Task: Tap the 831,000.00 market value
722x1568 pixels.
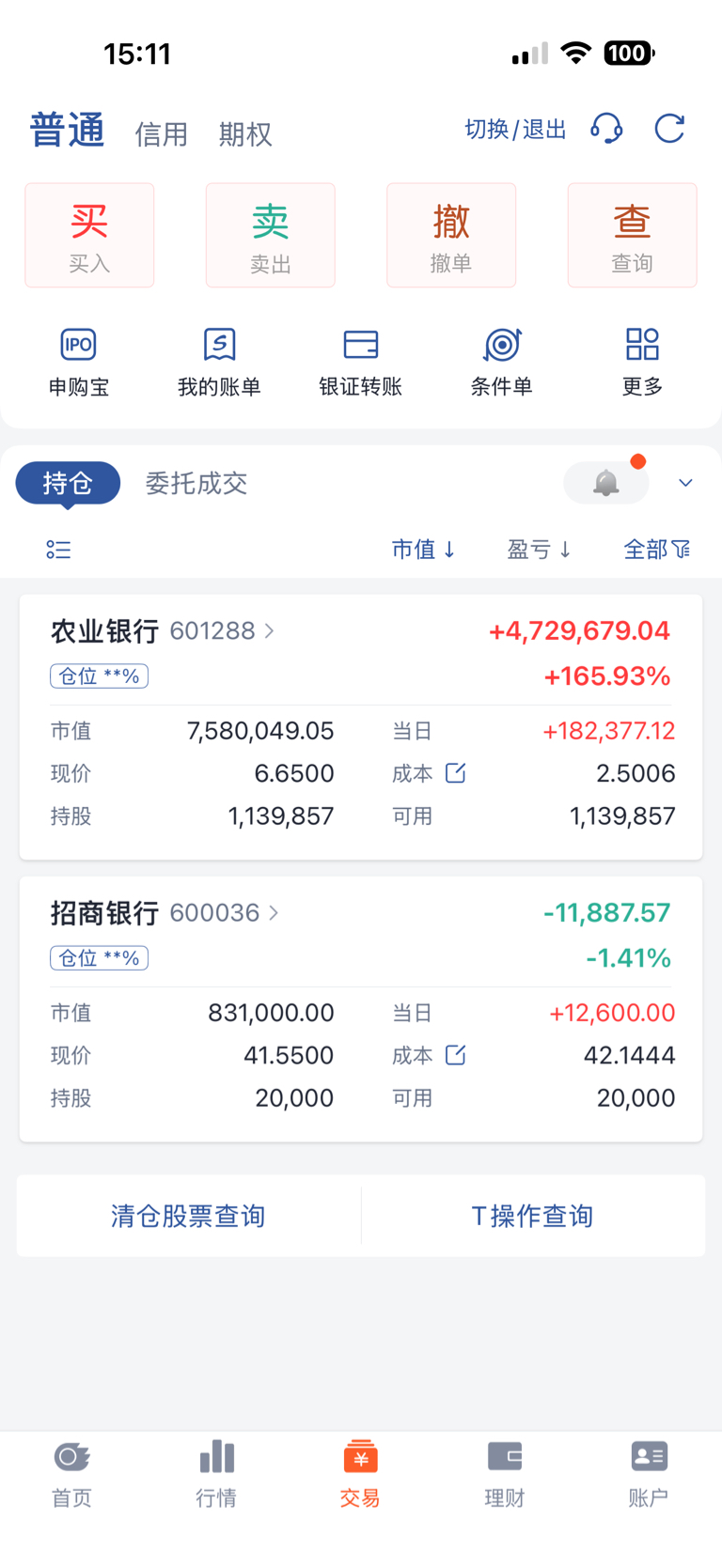Action: coord(271,1013)
